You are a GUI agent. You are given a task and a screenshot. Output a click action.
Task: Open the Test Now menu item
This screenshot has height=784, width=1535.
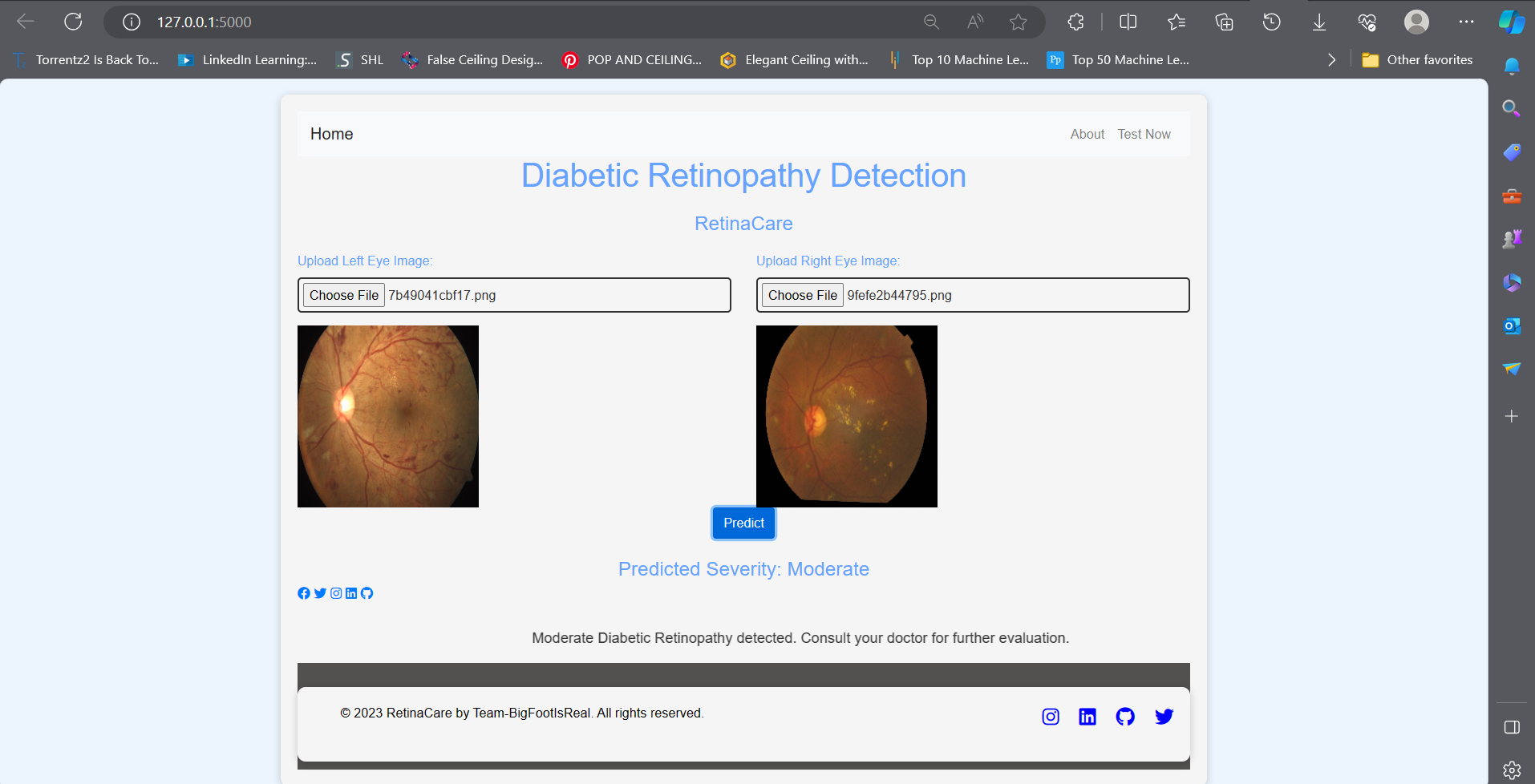(1144, 134)
